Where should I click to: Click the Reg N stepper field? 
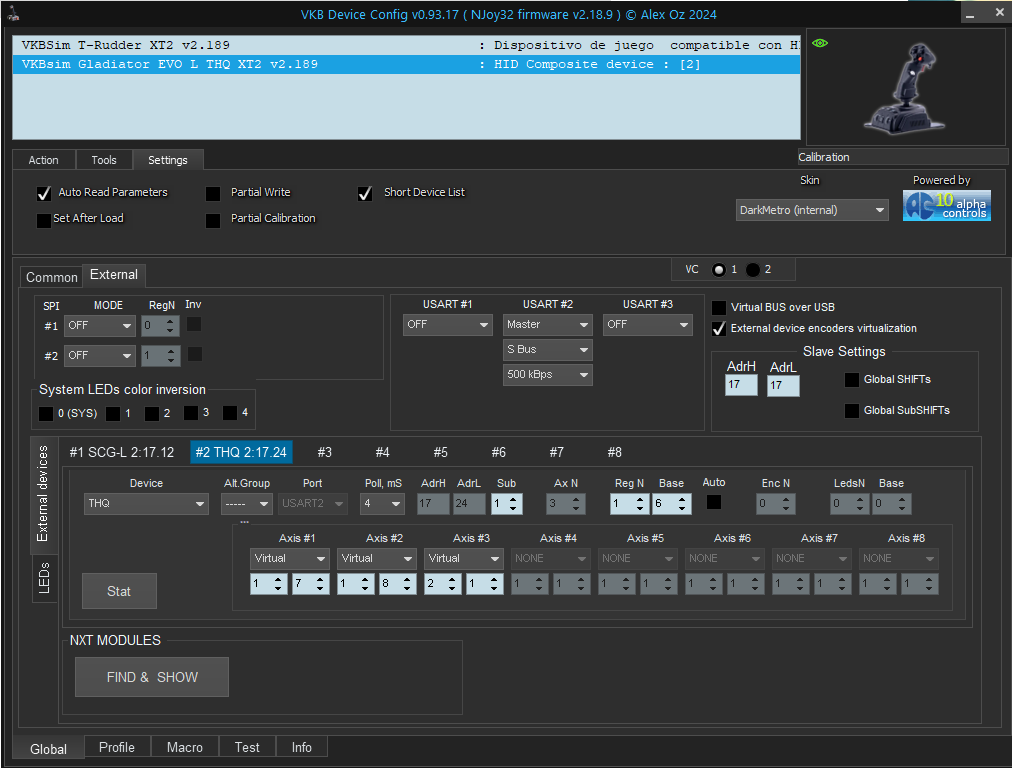629,503
